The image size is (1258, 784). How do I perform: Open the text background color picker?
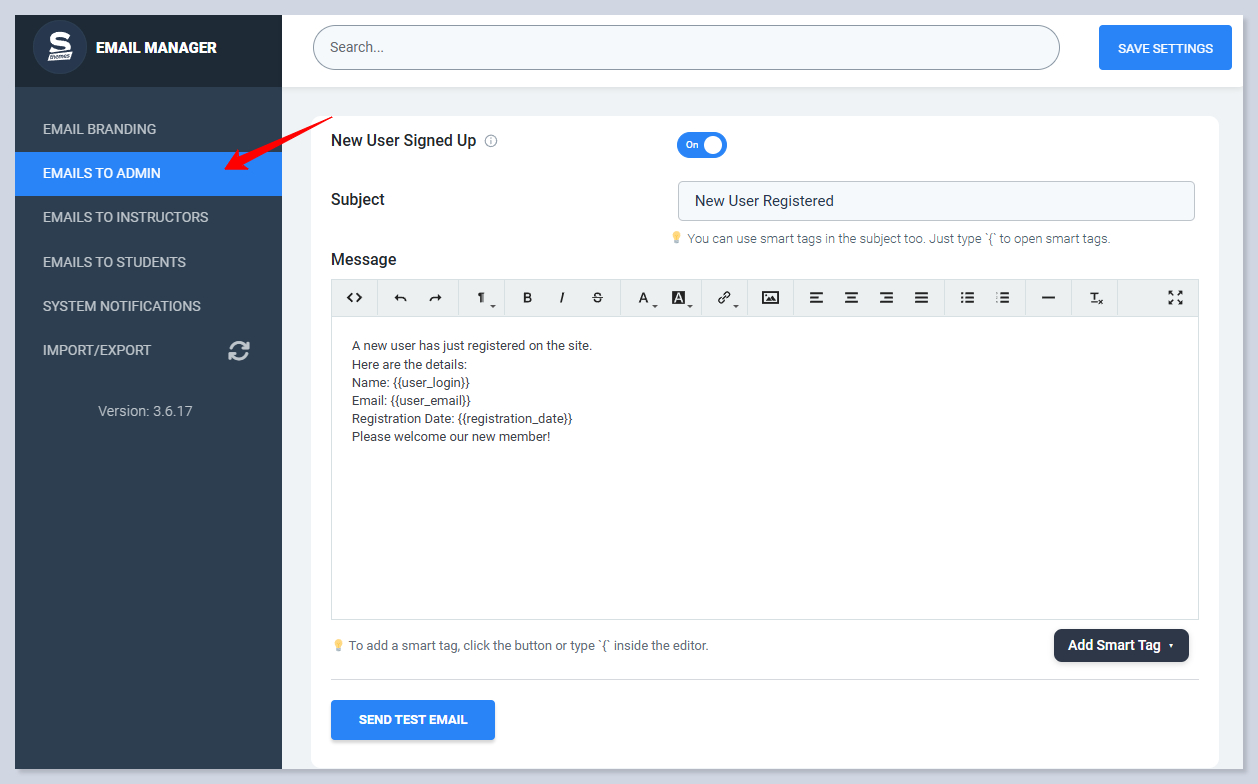[x=680, y=298]
